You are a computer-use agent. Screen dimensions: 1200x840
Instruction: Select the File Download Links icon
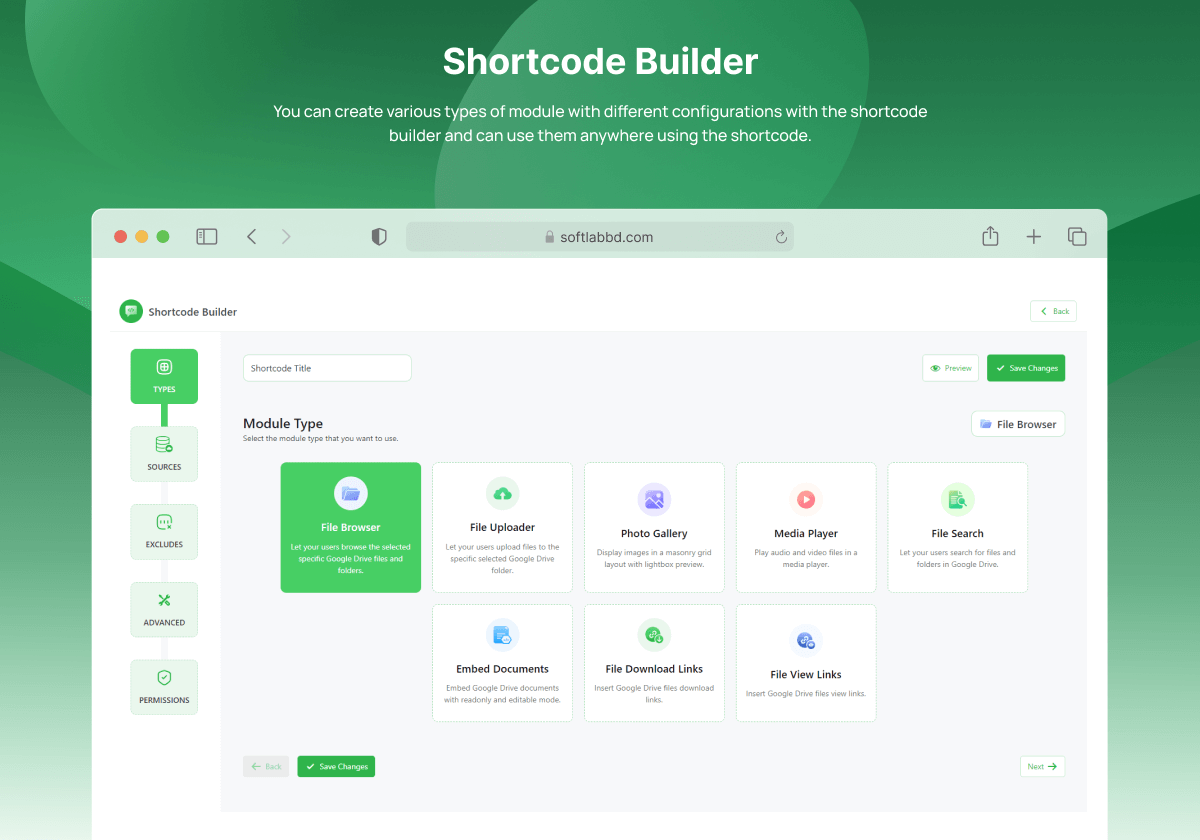(654, 635)
